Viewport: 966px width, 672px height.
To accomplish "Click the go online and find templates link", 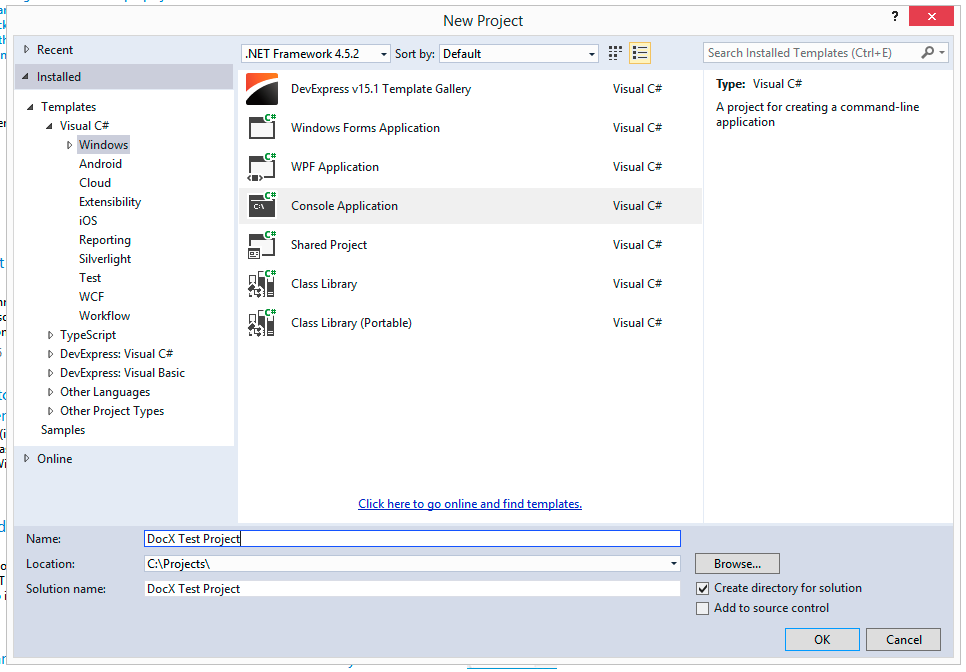I will [x=470, y=503].
